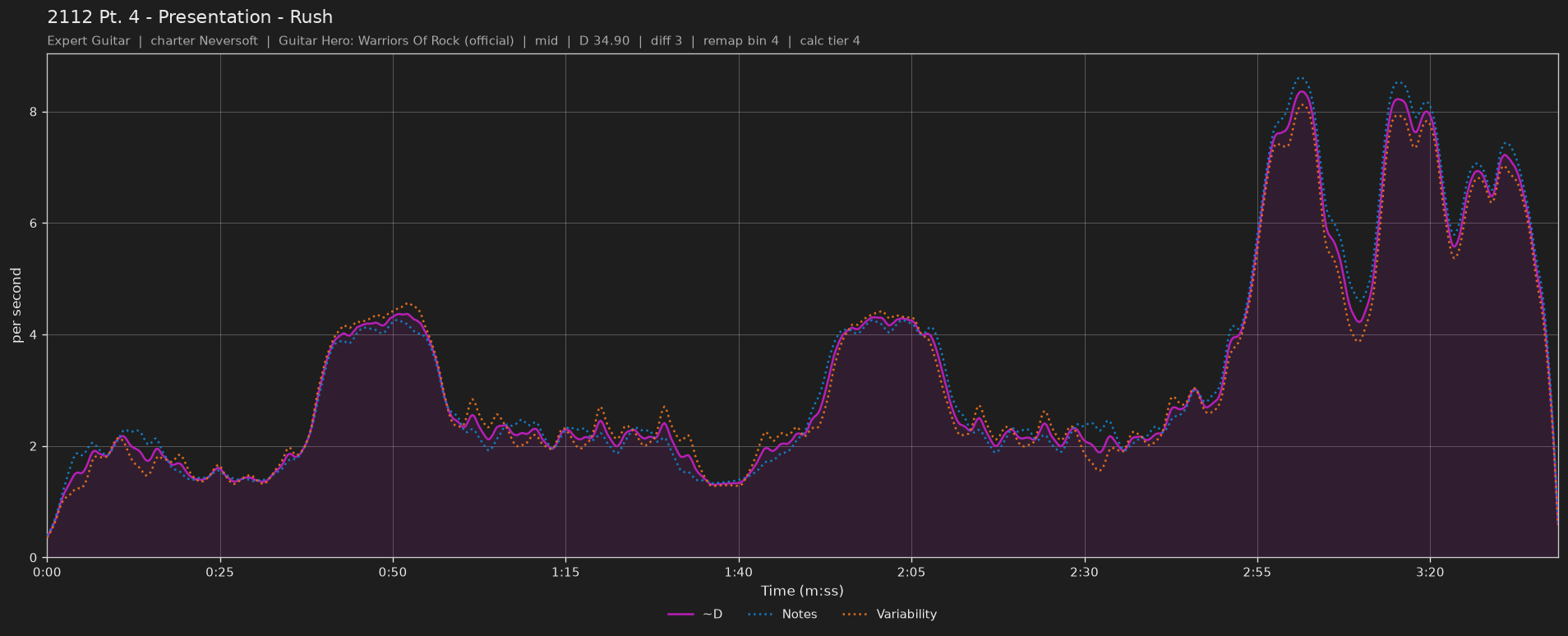
Task: Click the "~D" legend label
Action: point(713,615)
